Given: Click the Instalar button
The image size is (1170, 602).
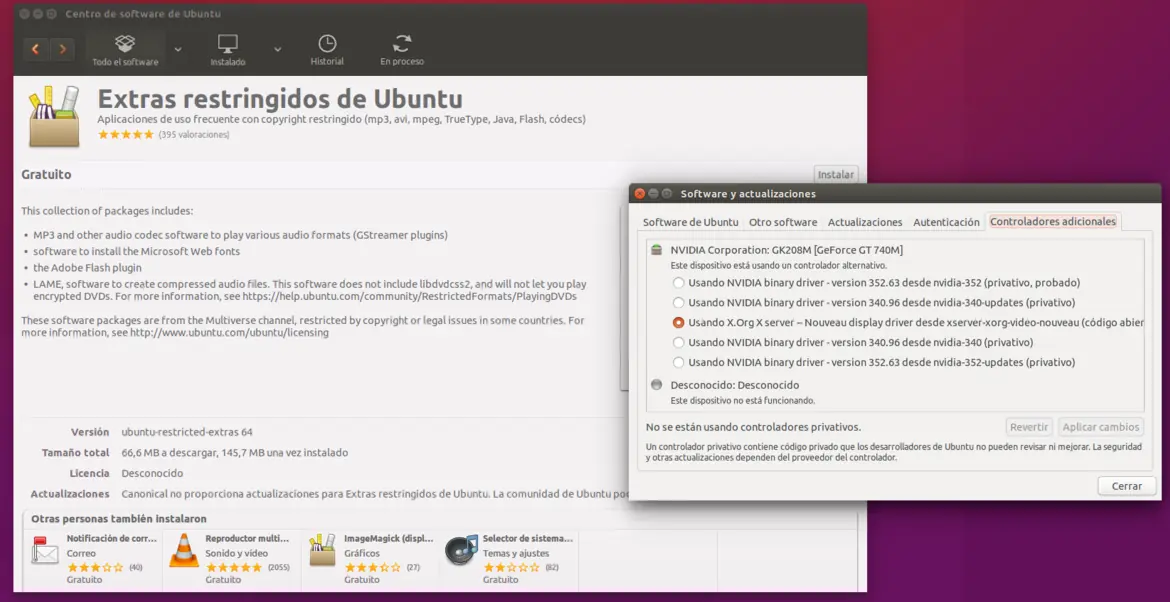Looking at the screenshot, I should pos(836,175).
